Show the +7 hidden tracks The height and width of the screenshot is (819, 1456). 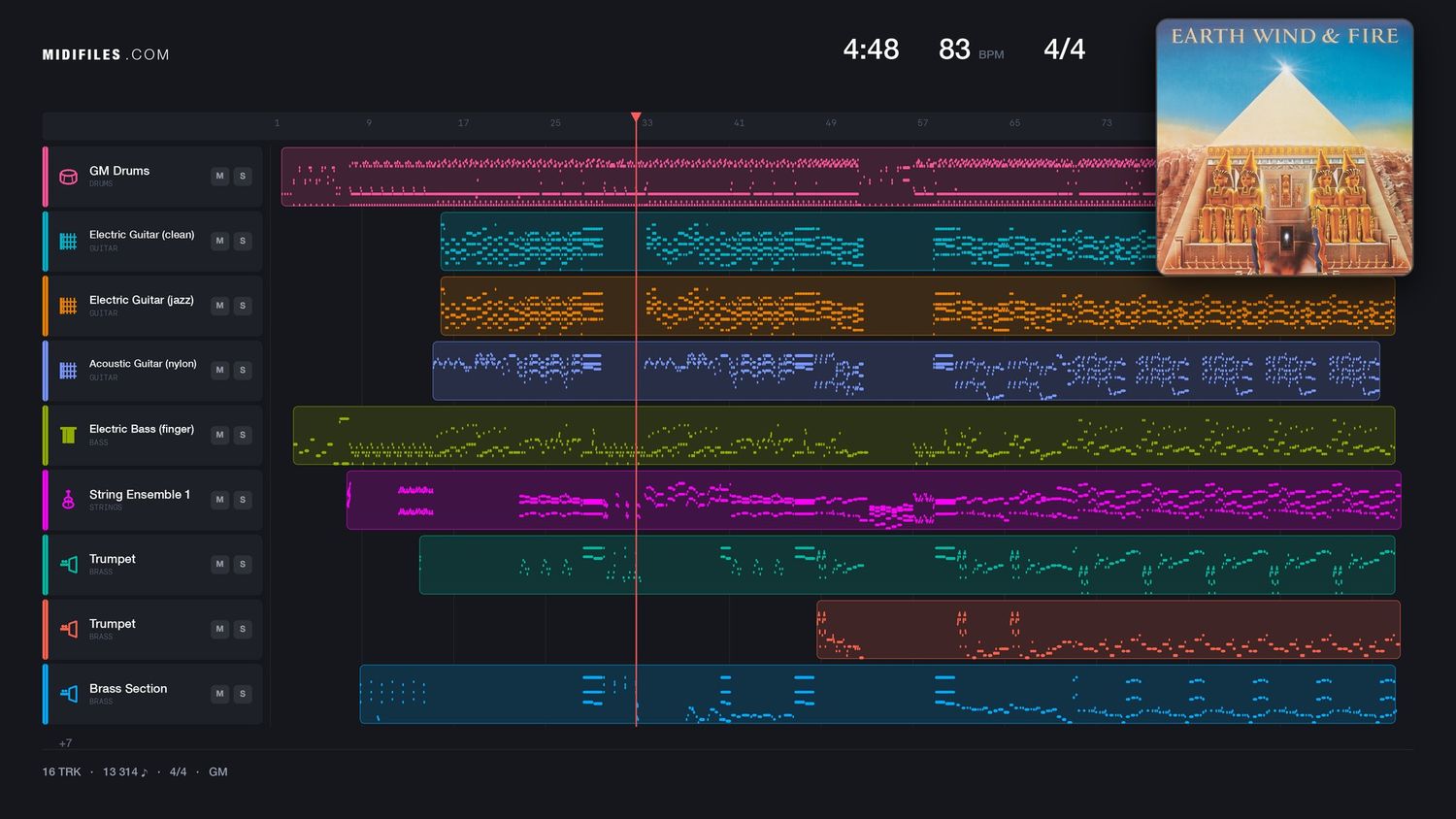[65, 743]
